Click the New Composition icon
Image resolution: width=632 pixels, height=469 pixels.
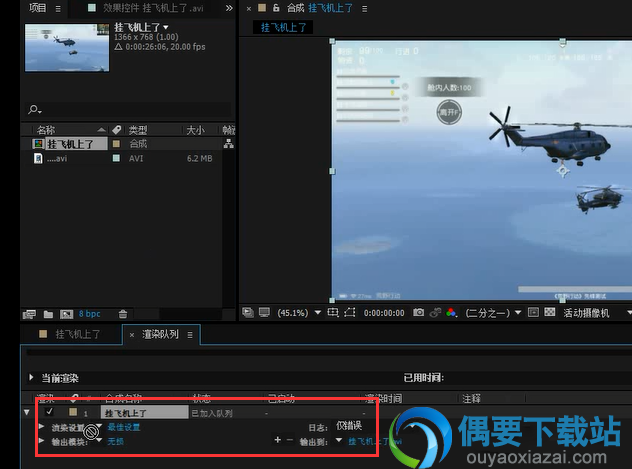67,314
